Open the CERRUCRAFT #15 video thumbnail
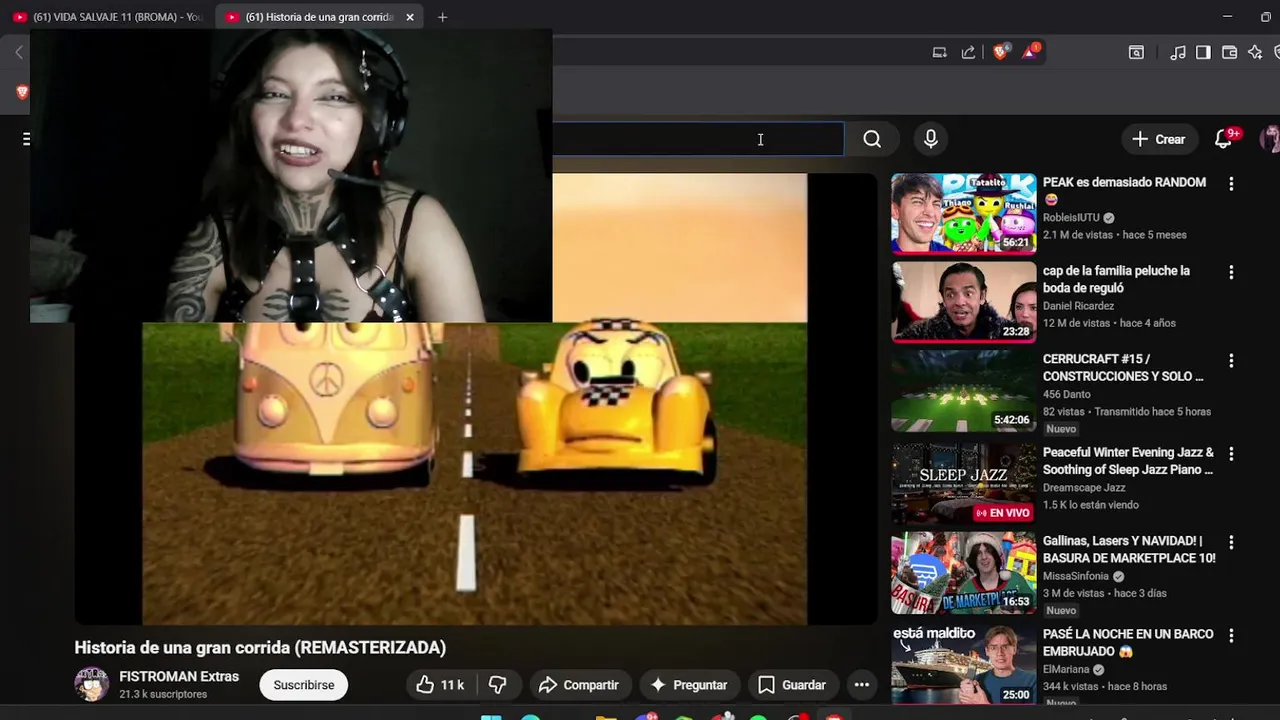 (x=964, y=390)
